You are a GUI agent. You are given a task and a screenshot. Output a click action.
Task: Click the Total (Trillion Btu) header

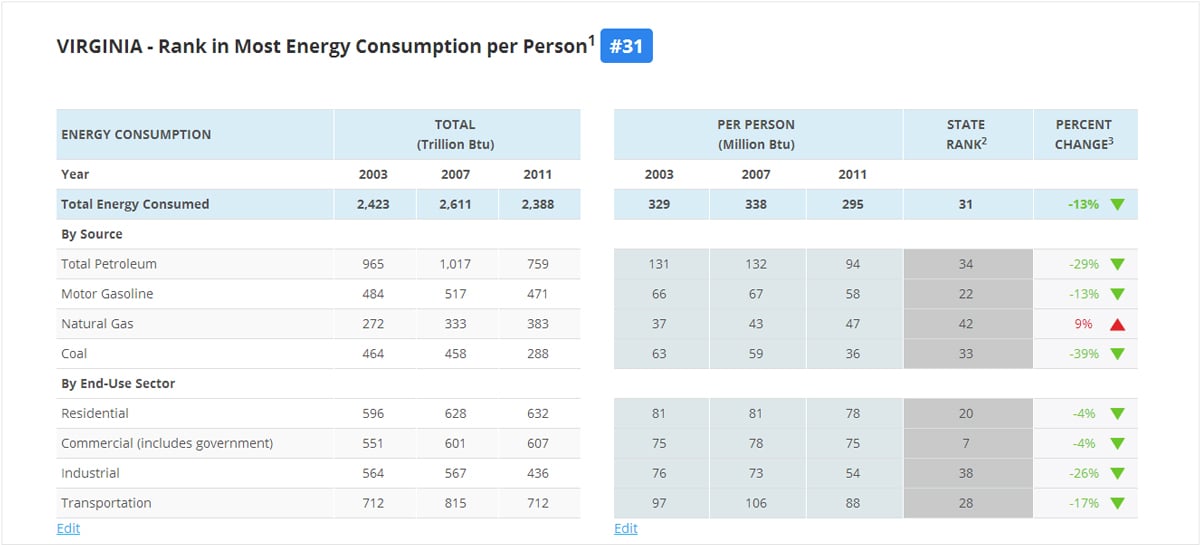click(x=455, y=135)
